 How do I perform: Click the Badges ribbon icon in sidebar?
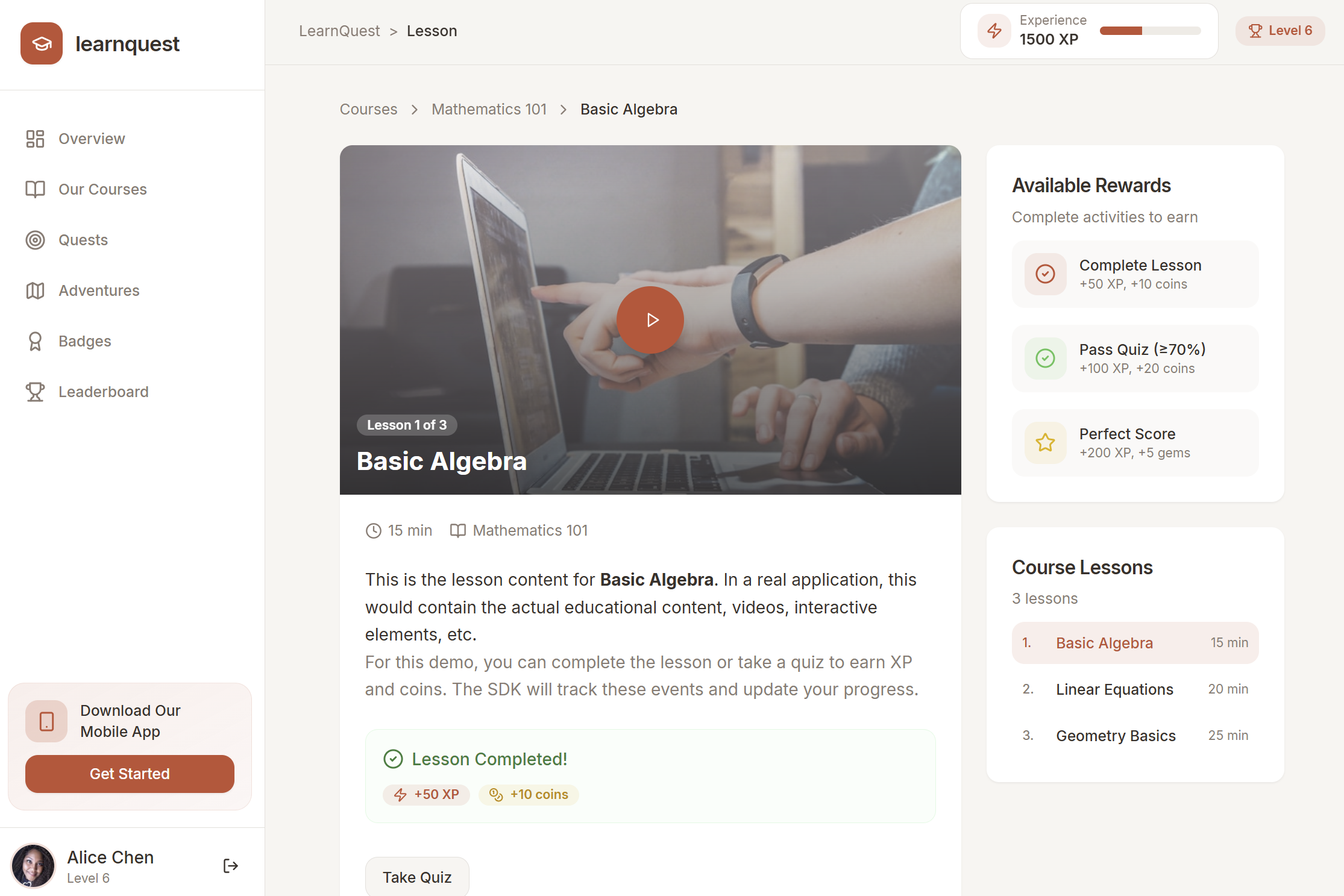pos(35,341)
